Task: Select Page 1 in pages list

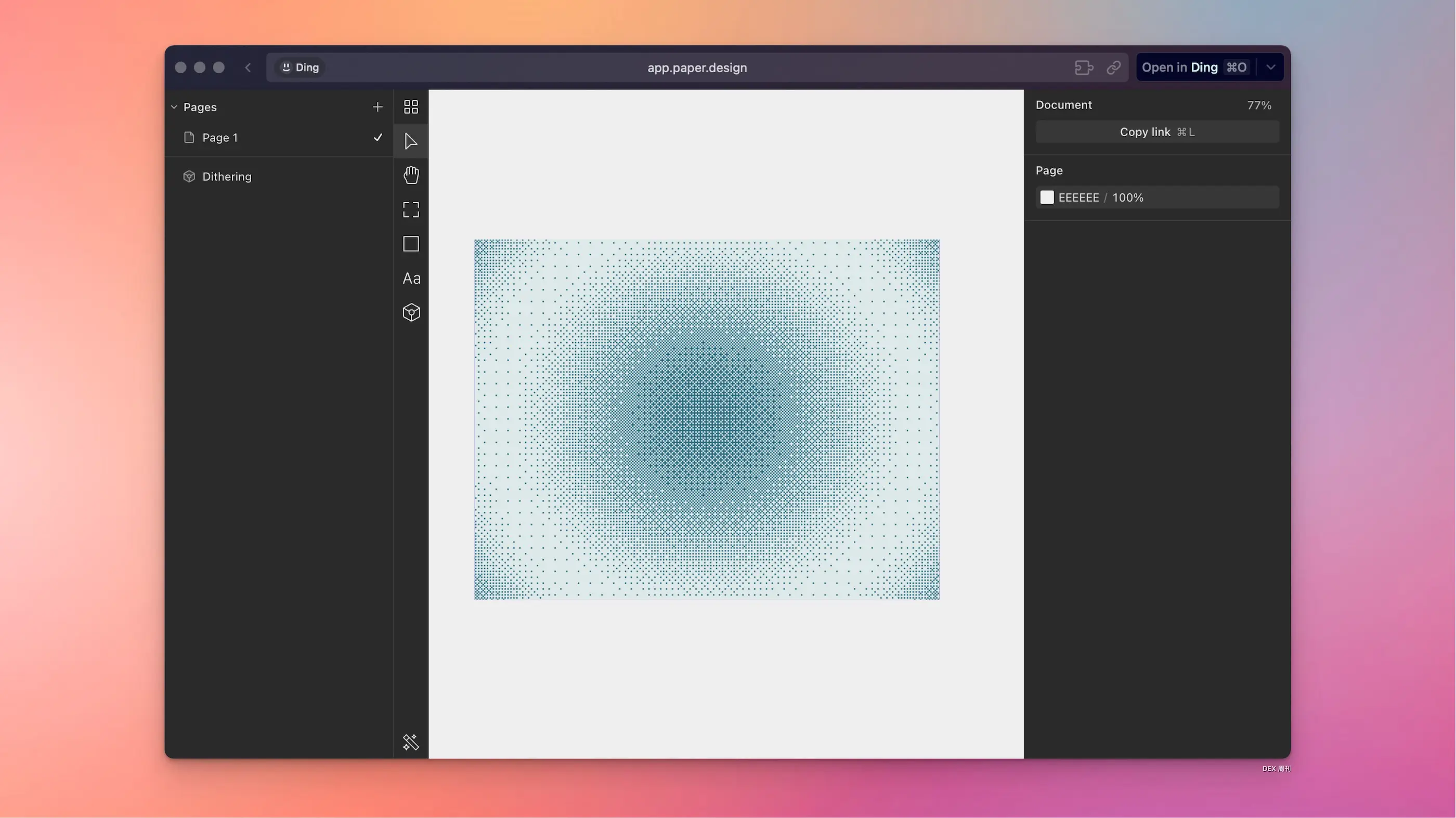Action: pos(220,138)
